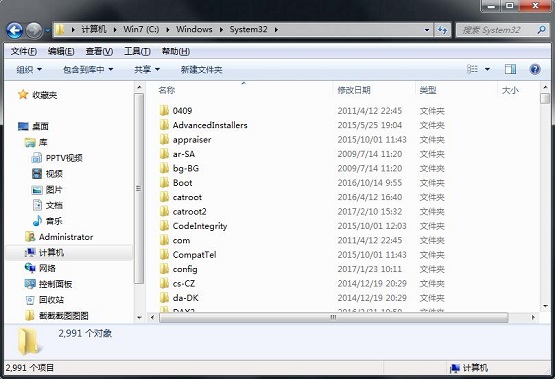The image size is (555, 379).
Task: Click the 图片 library icon
Action: coord(37,190)
